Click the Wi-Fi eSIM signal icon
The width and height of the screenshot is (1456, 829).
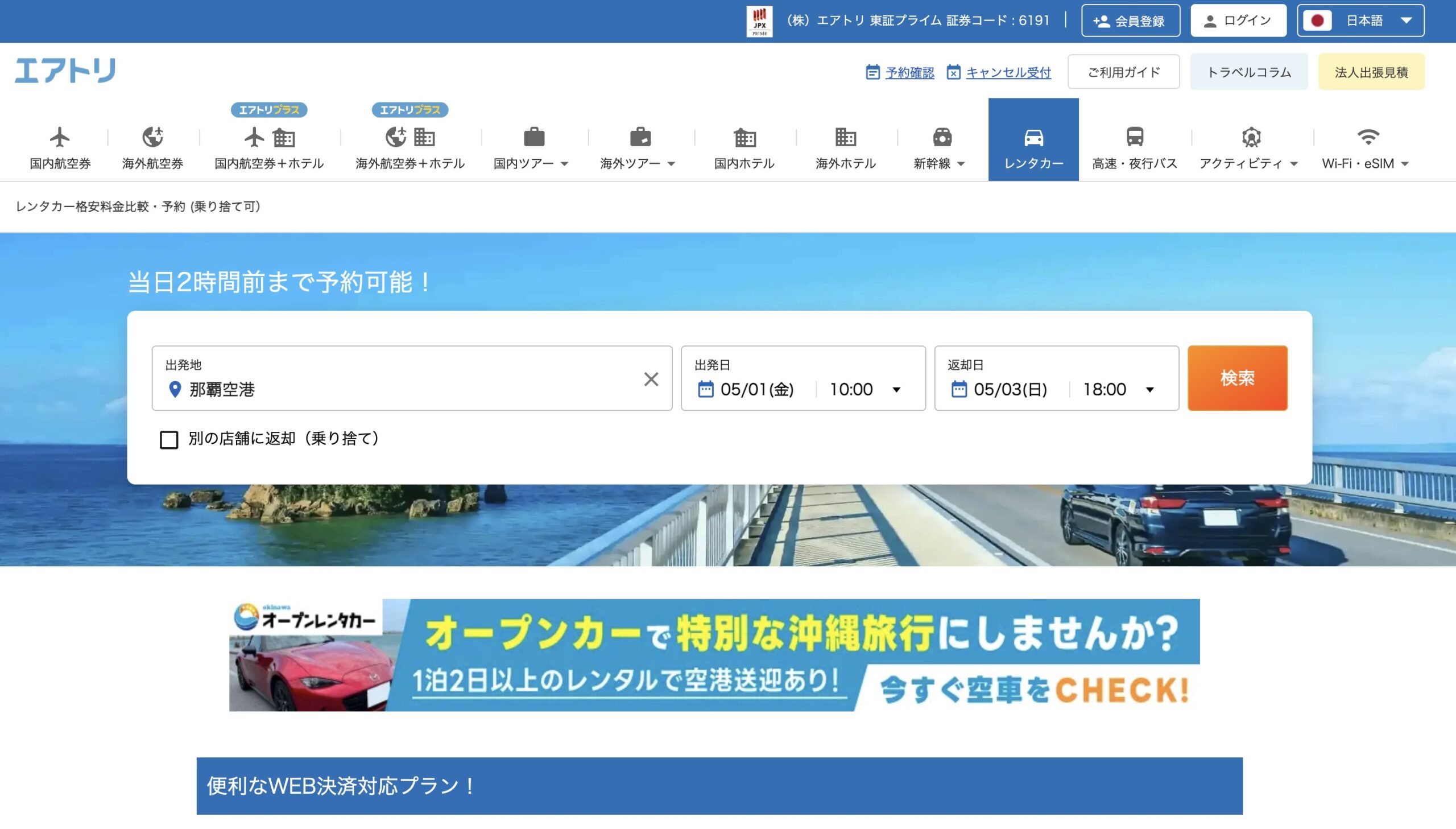(x=1368, y=137)
